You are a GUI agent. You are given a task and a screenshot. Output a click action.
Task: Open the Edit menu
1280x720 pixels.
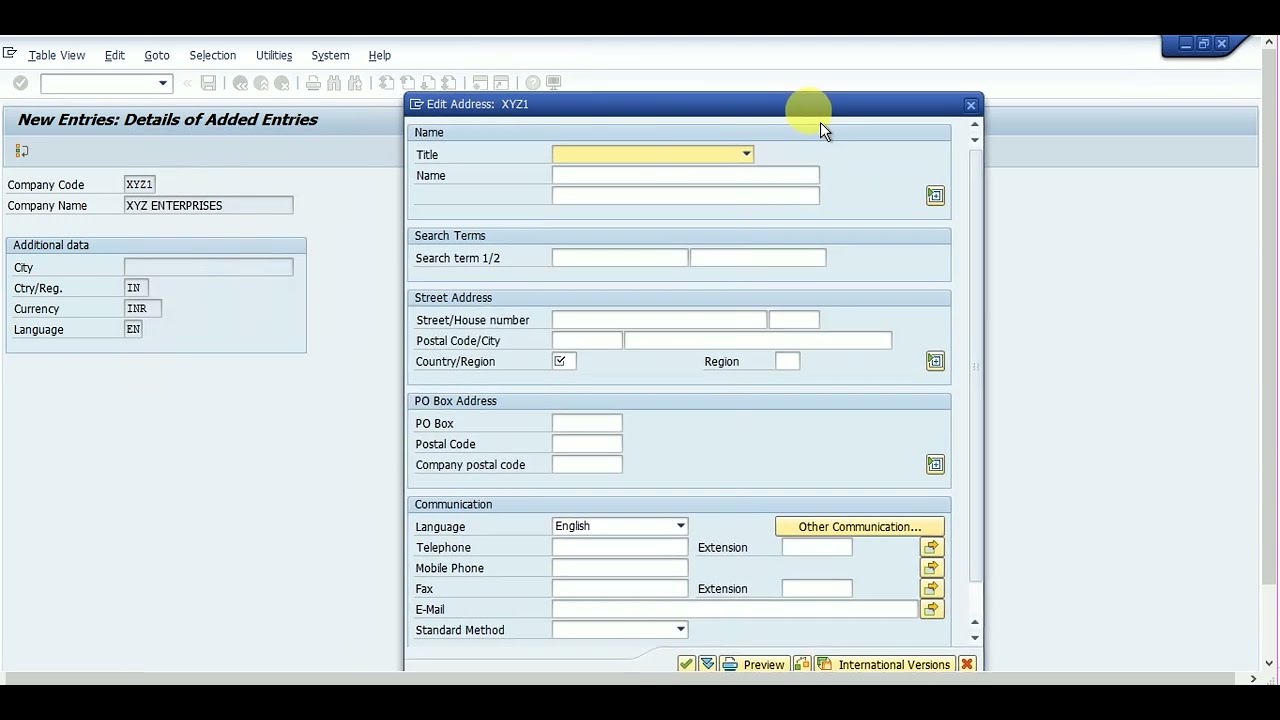click(115, 55)
